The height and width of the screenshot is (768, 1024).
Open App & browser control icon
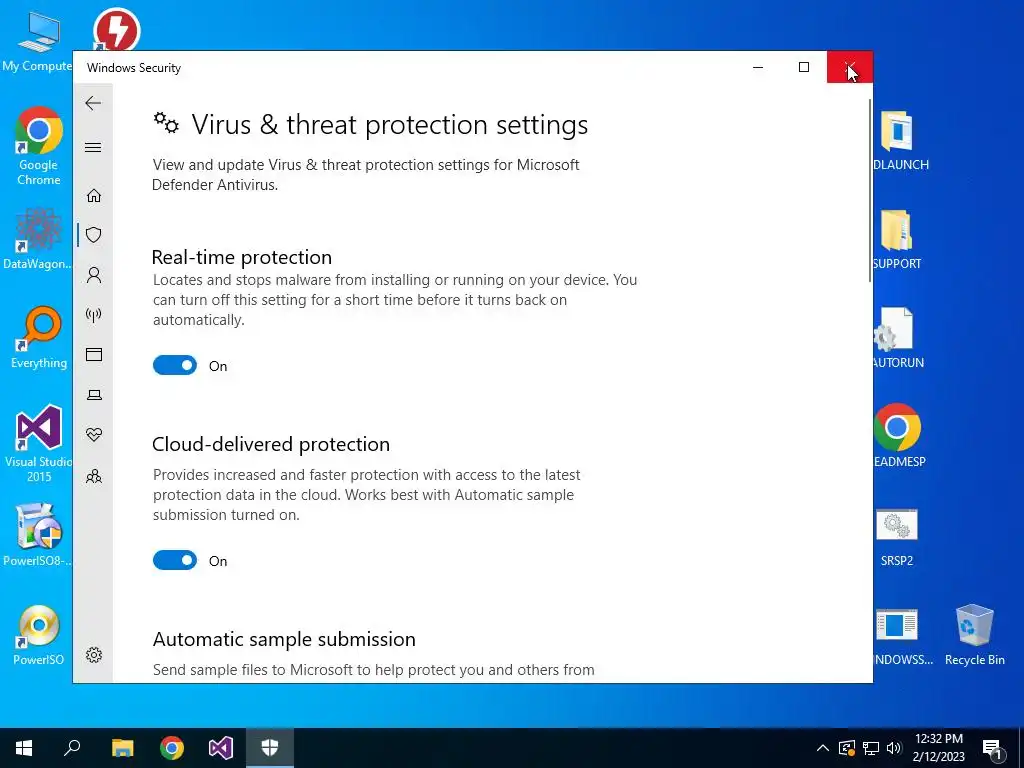pyautogui.click(x=94, y=355)
